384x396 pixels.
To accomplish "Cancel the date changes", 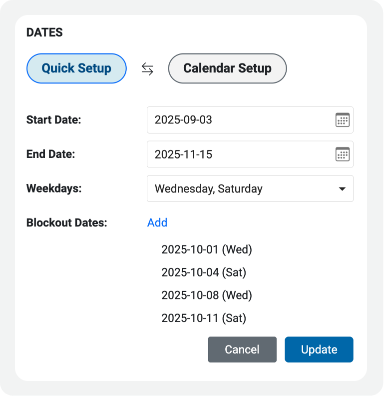I will [x=242, y=349].
